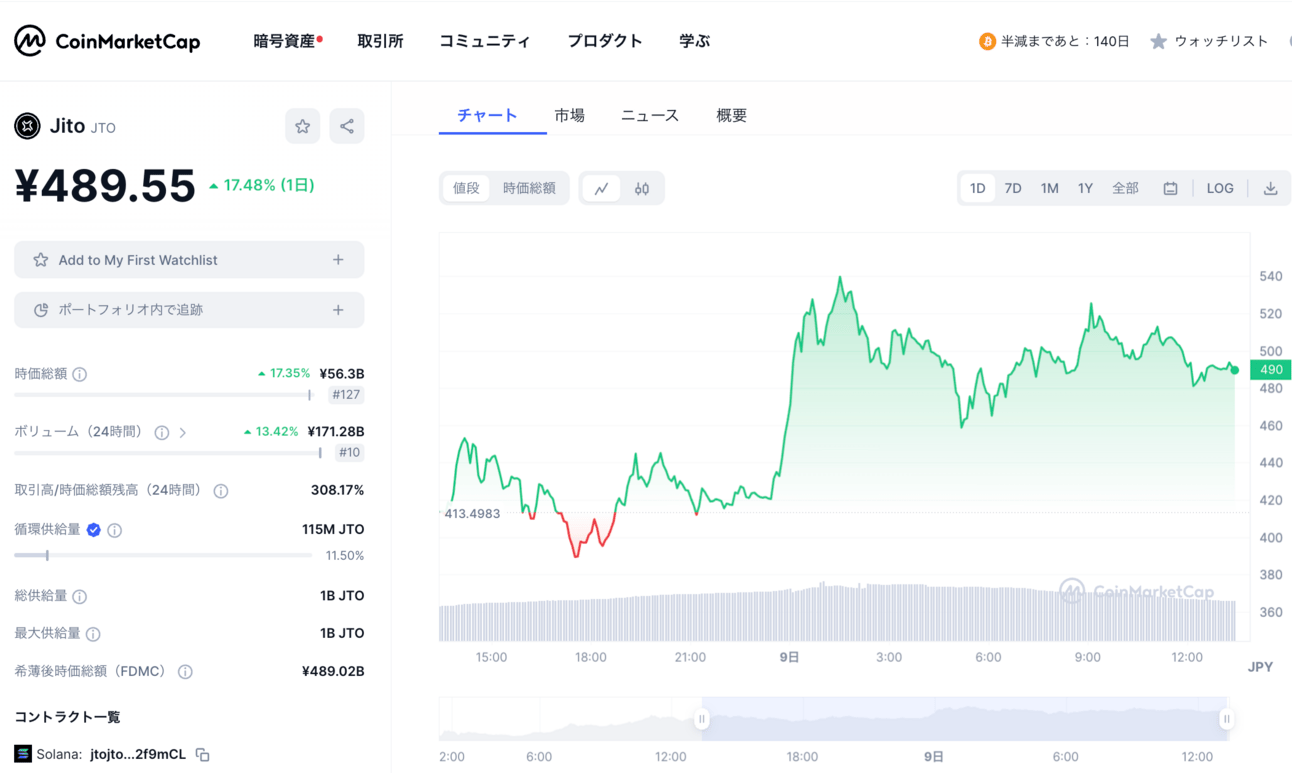Open the 取引所 menu
The height and width of the screenshot is (773, 1292).
(x=380, y=41)
